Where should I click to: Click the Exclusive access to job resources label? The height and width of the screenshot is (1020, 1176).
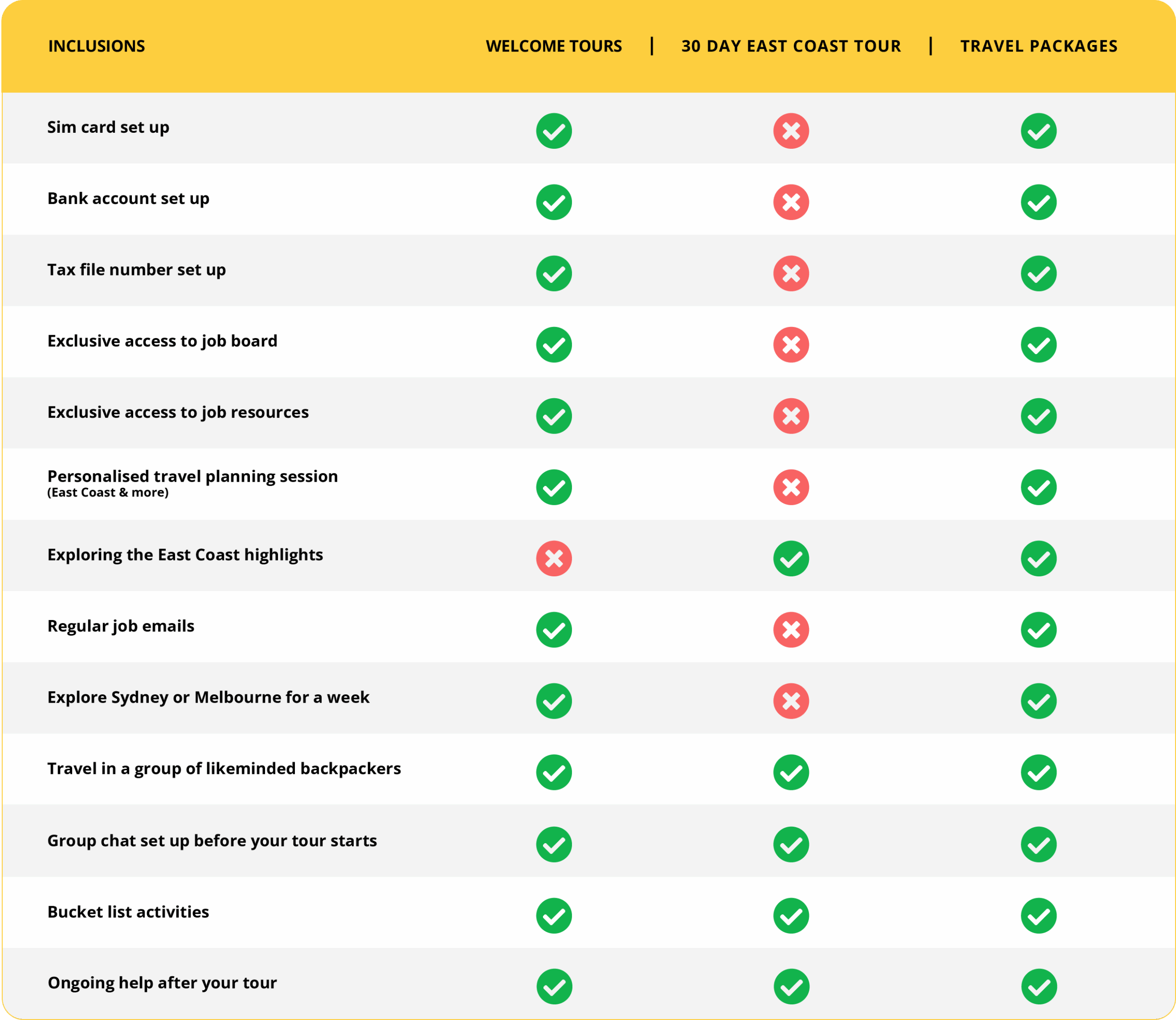coord(178,412)
